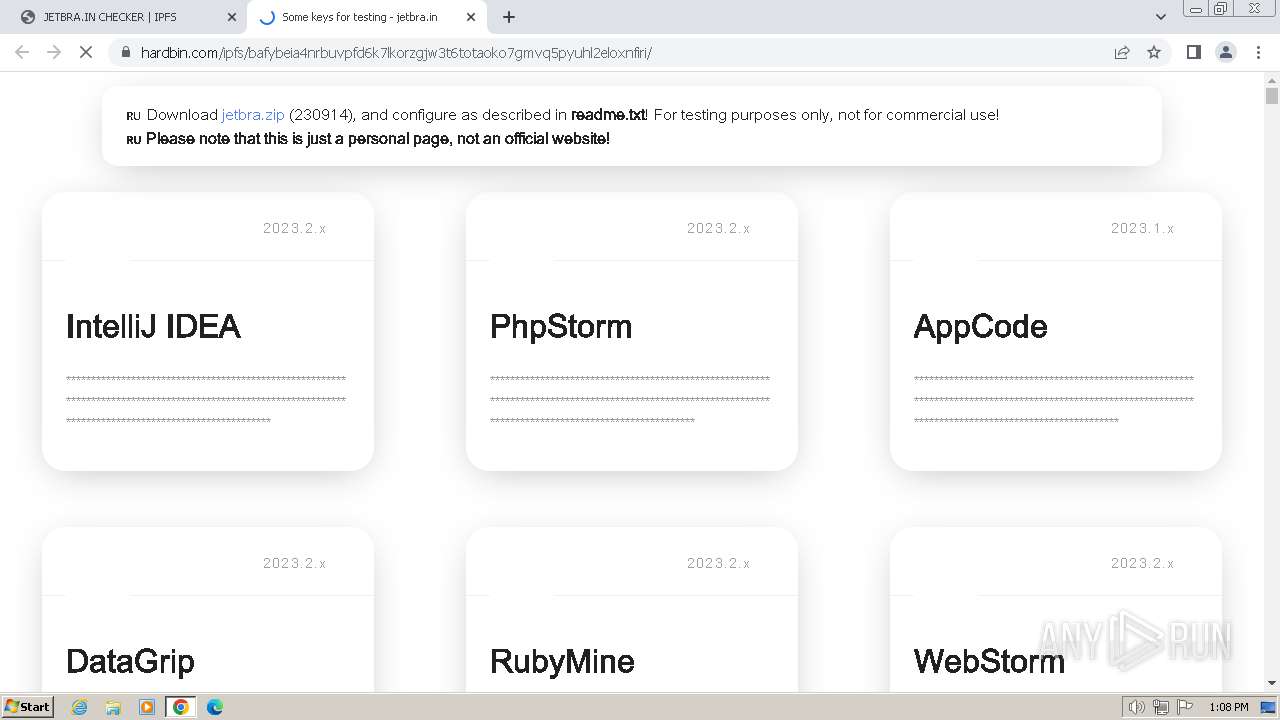Viewport: 1280px width, 720px height.
Task: Open the volume control tray icon
Action: coord(1136,707)
